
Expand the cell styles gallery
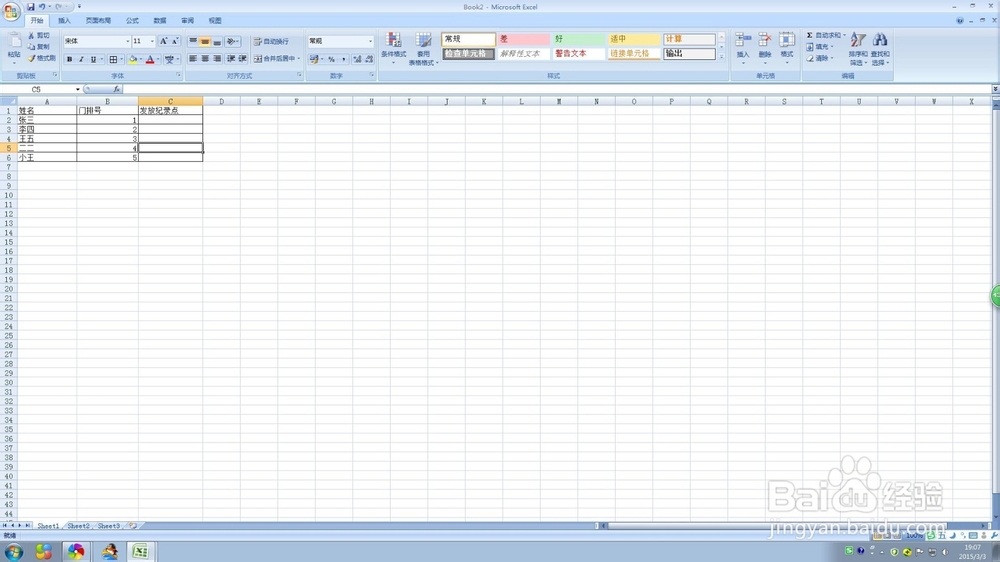[x=721, y=57]
